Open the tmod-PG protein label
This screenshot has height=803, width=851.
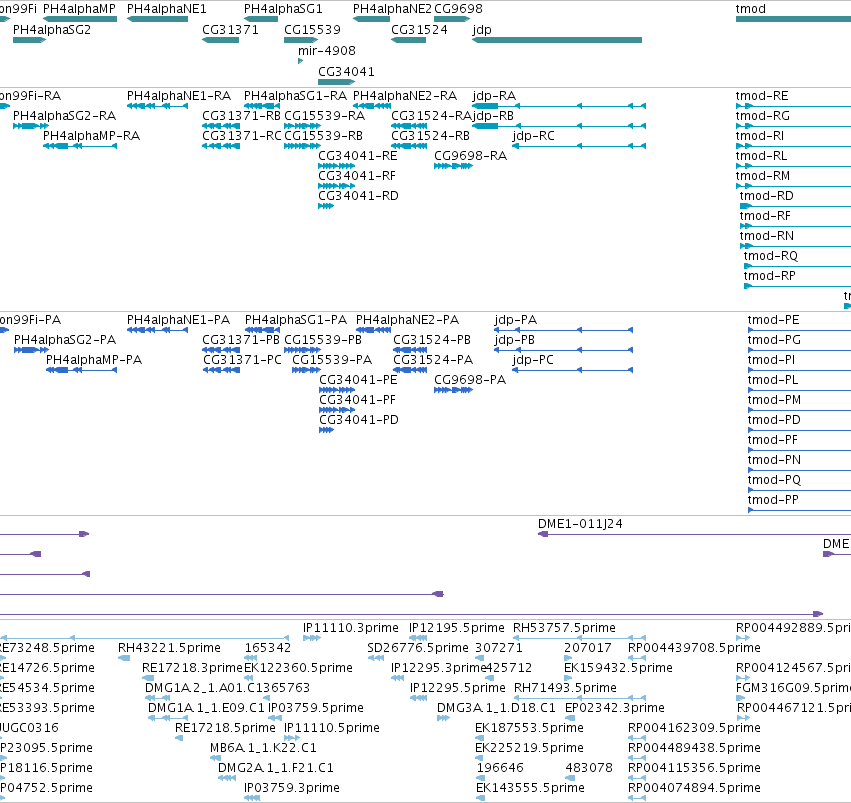click(x=774, y=340)
